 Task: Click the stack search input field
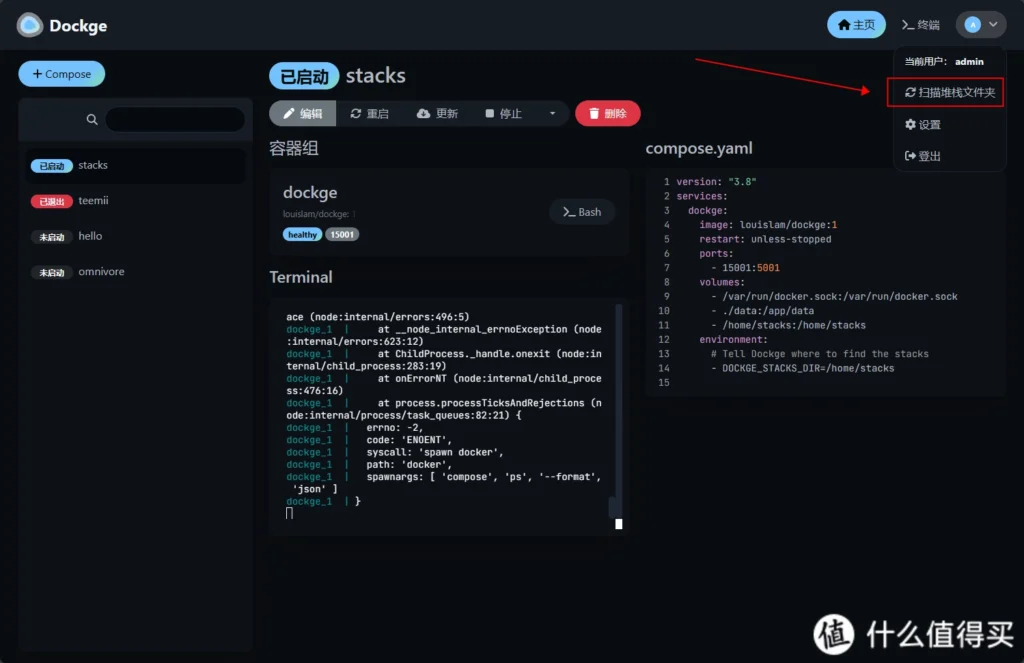pyautogui.click(x=174, y=119)
